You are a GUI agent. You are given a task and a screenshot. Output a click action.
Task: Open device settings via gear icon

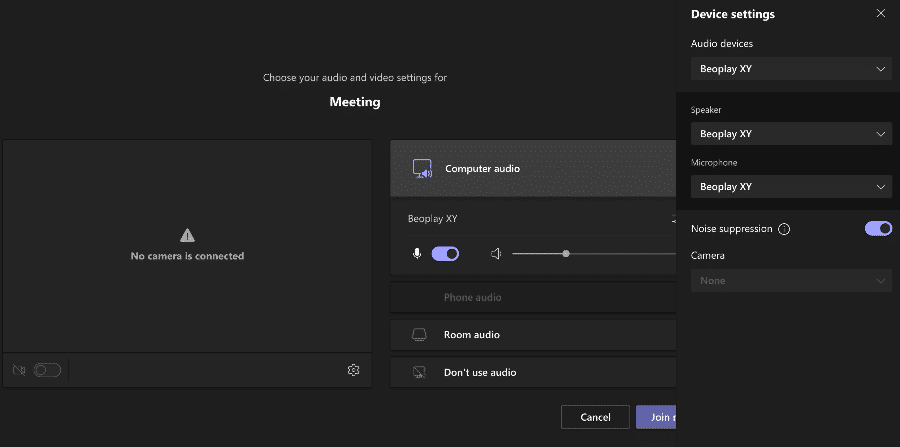pos(354,370)
